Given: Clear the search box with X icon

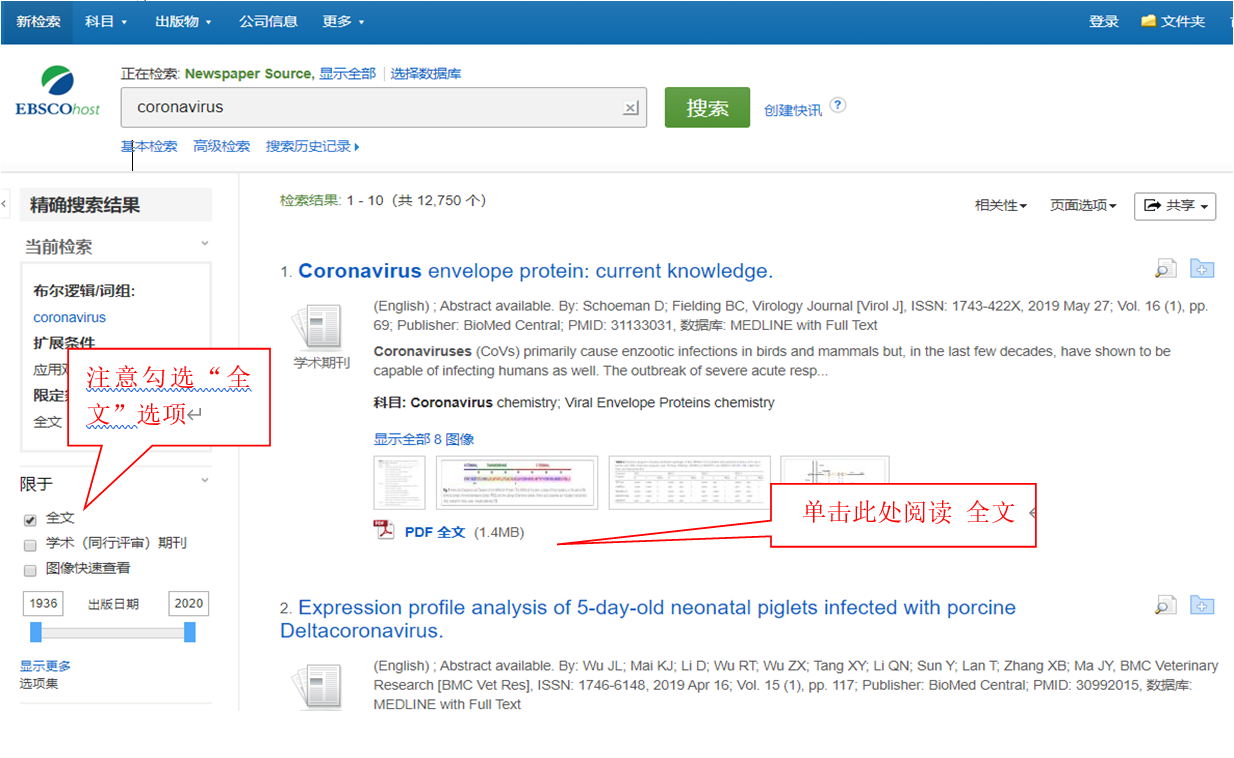Looking at the screenshot, I should tap(631, 108).
